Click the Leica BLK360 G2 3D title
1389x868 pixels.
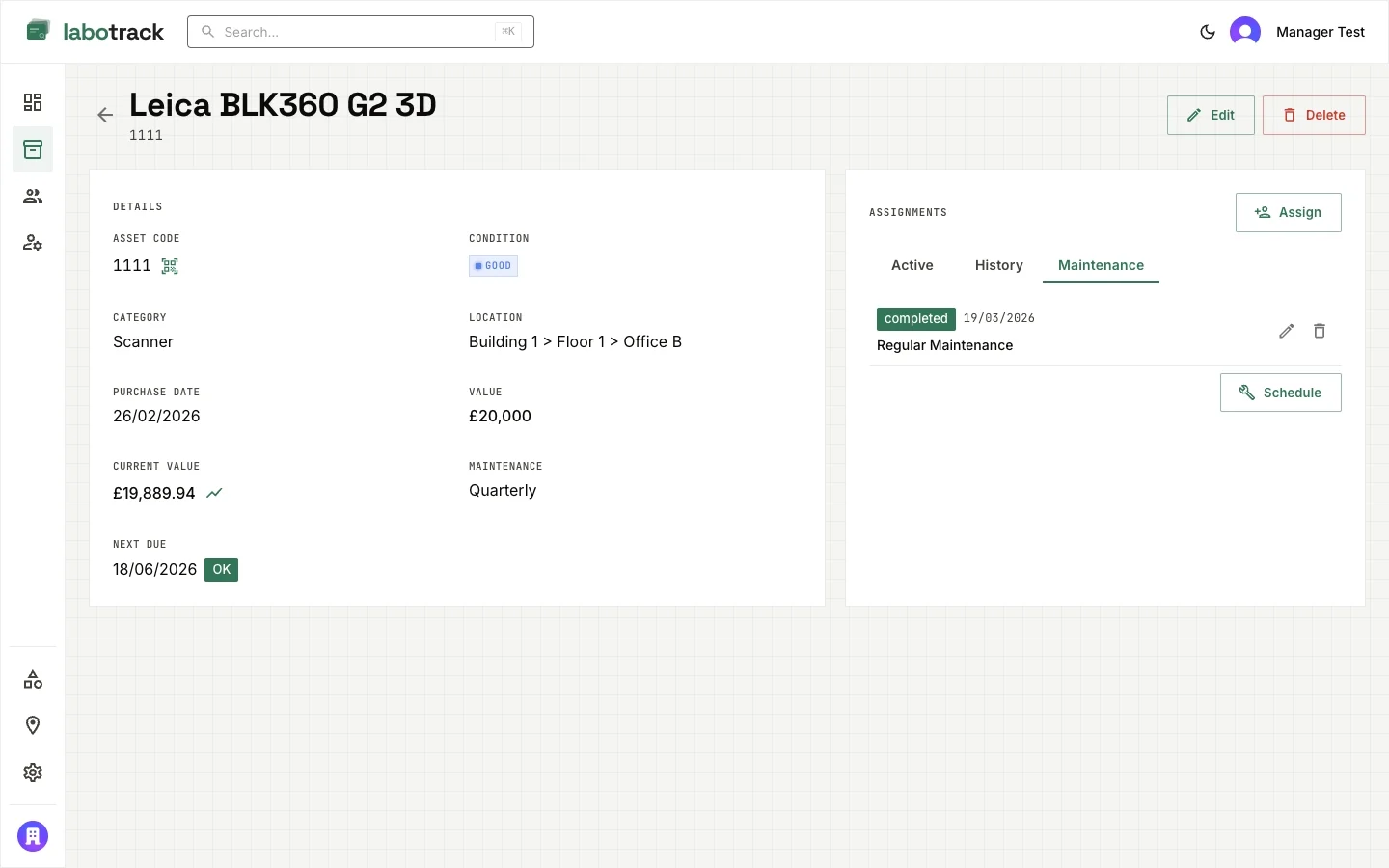pyautogui.click(x=283, y=104)
